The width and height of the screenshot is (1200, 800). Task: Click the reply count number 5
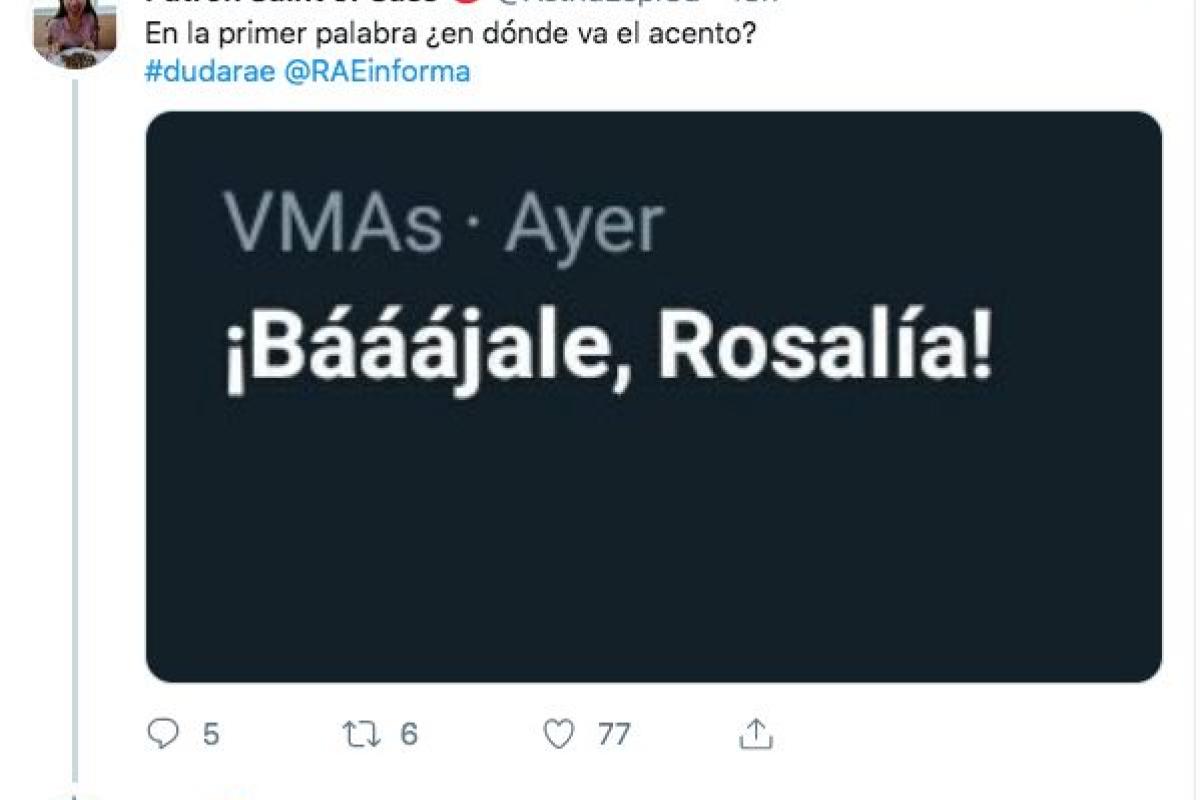[210, 735]
